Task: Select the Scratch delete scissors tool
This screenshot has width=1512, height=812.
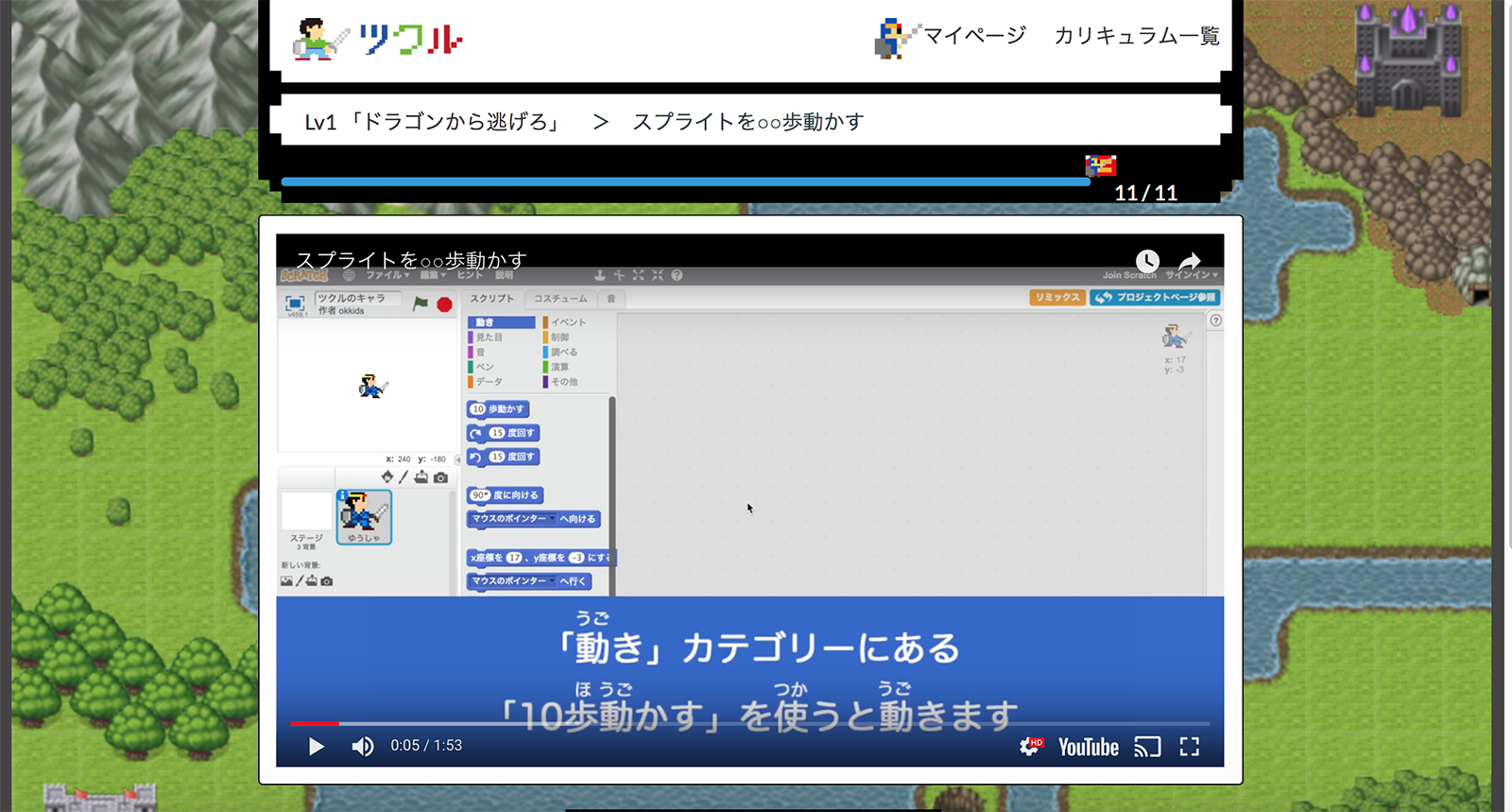Action: pyautogui.click(x=619, y=275)
